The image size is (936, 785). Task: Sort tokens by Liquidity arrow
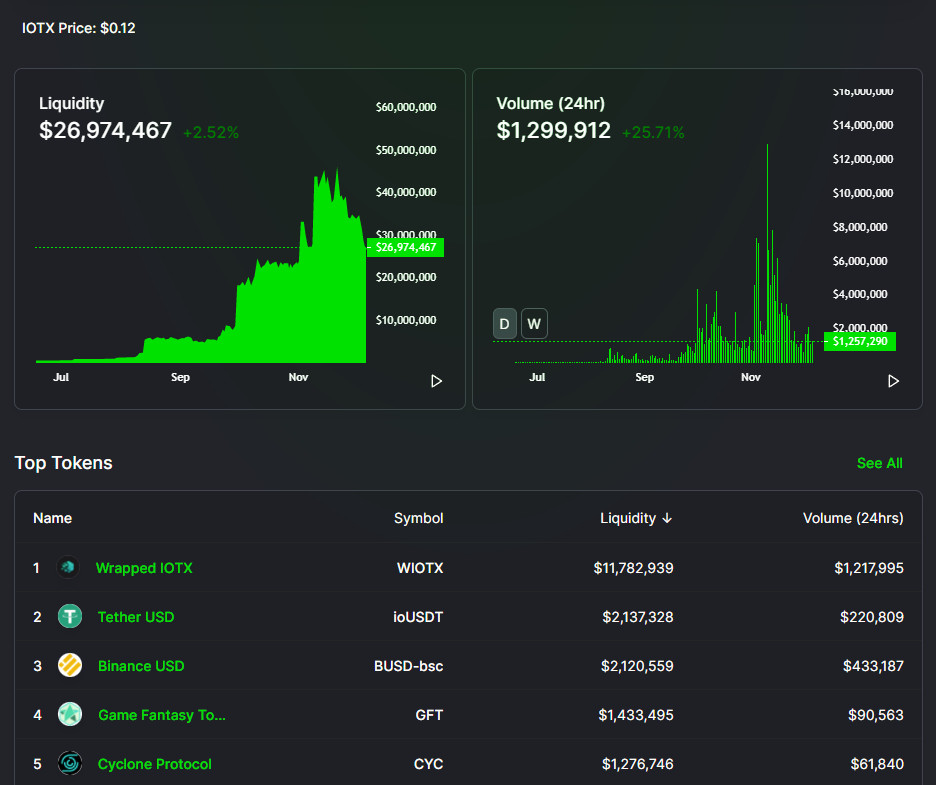tap(667, 518)
